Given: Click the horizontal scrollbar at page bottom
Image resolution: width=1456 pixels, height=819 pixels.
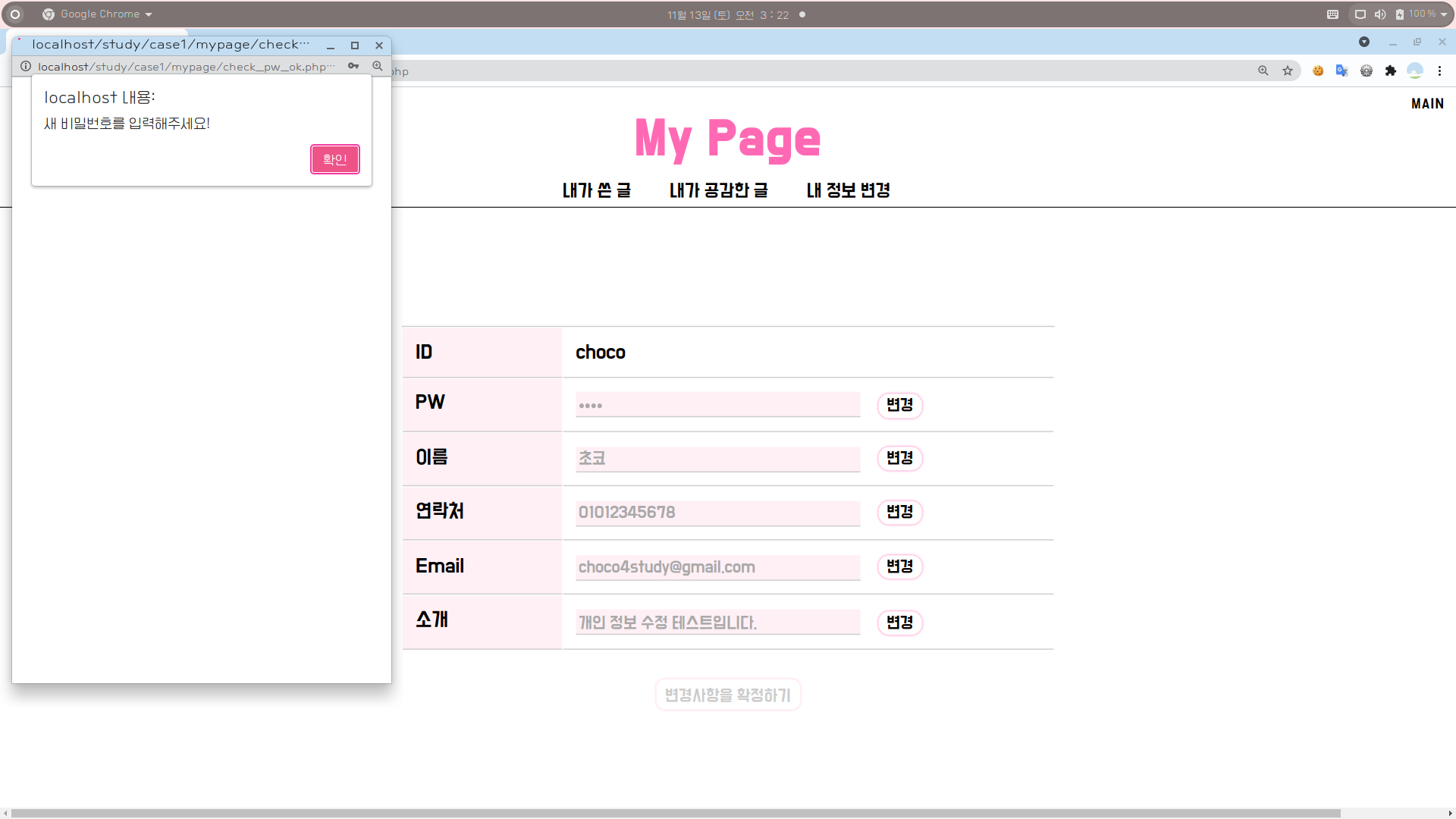Looking at the screenshot, I should 675,813.
